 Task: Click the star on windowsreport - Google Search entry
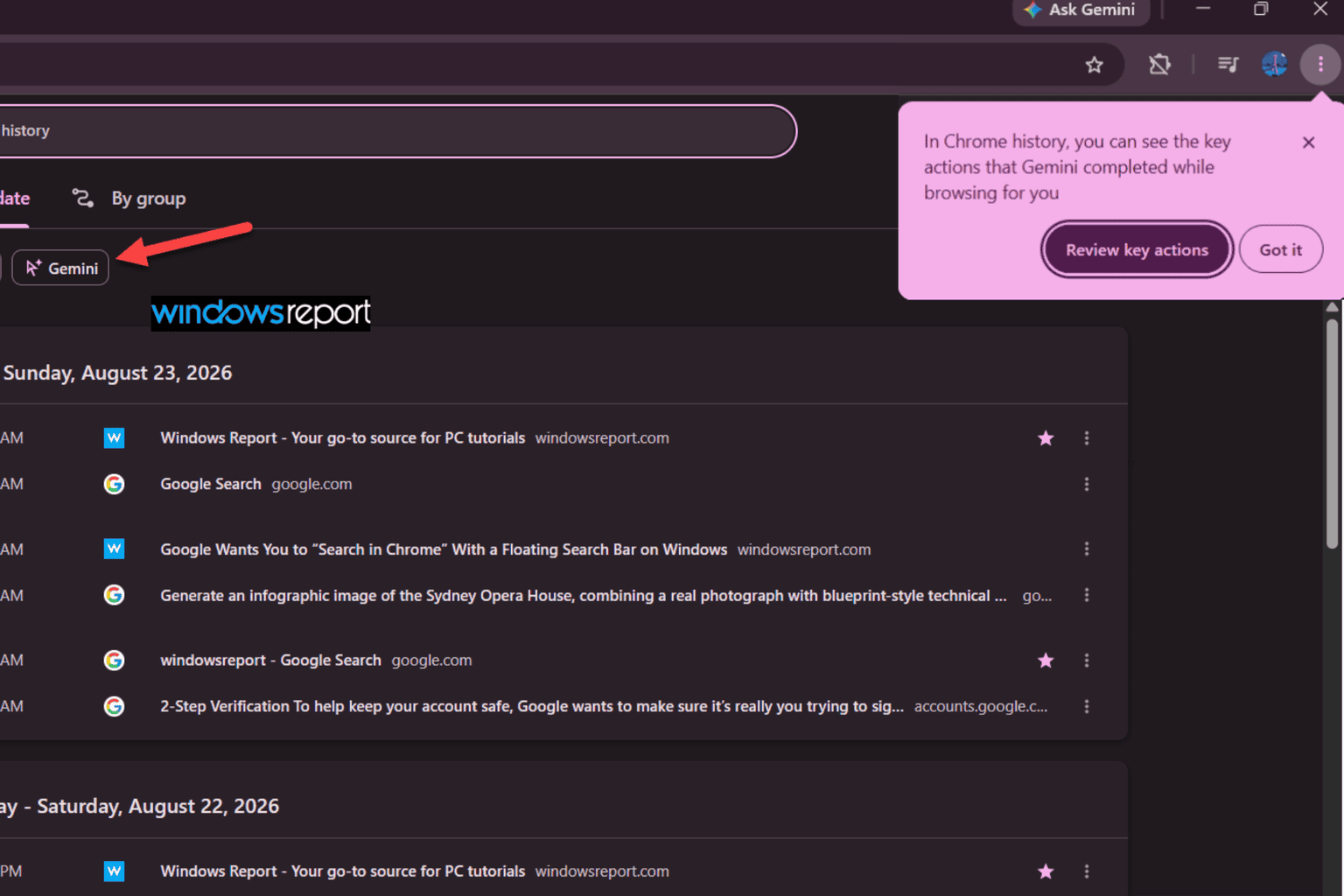click(x=1046, y=661)
